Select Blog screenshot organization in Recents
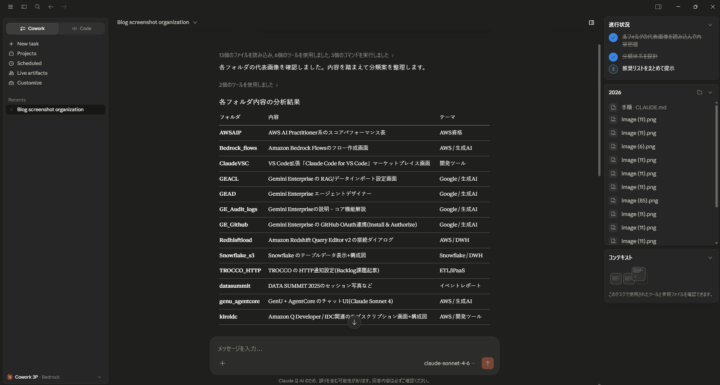This screenshot has width=720, height=385. pyautogui.click(x=56, y=109)
